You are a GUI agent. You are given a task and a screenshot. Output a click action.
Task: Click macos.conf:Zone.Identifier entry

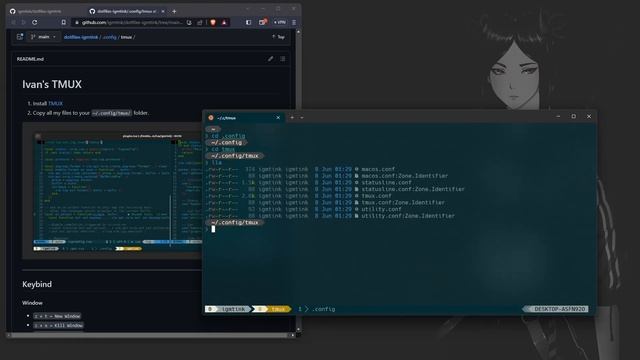(x=404, y=176)
